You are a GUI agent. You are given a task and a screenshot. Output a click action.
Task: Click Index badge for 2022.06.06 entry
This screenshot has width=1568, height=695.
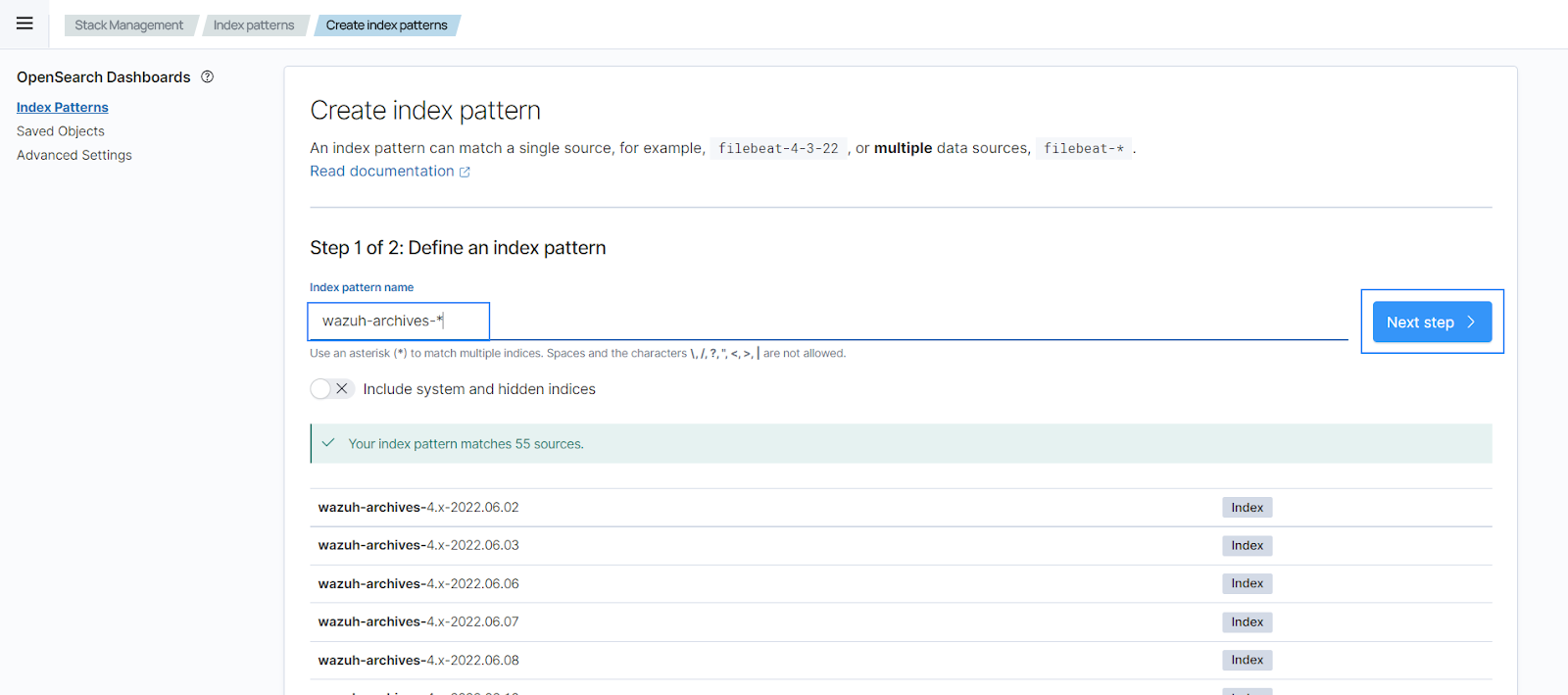pyautogui.click(x=1247, y=583)
